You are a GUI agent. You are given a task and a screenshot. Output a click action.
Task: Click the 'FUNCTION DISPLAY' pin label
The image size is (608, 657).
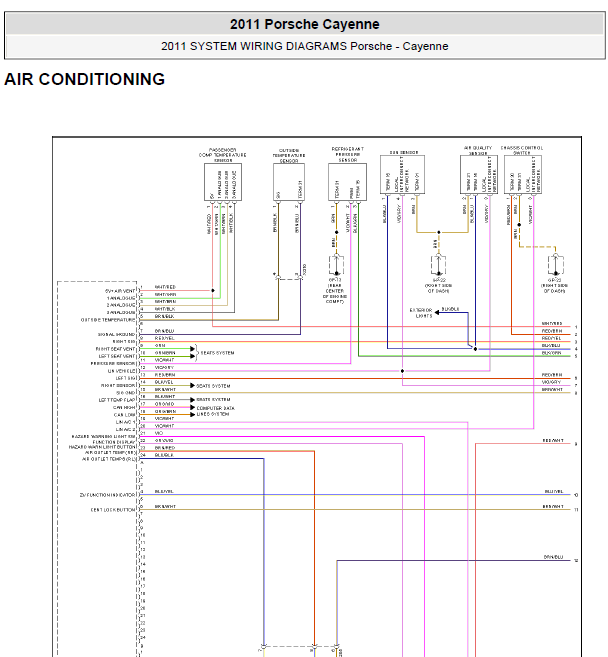point(114,442)
